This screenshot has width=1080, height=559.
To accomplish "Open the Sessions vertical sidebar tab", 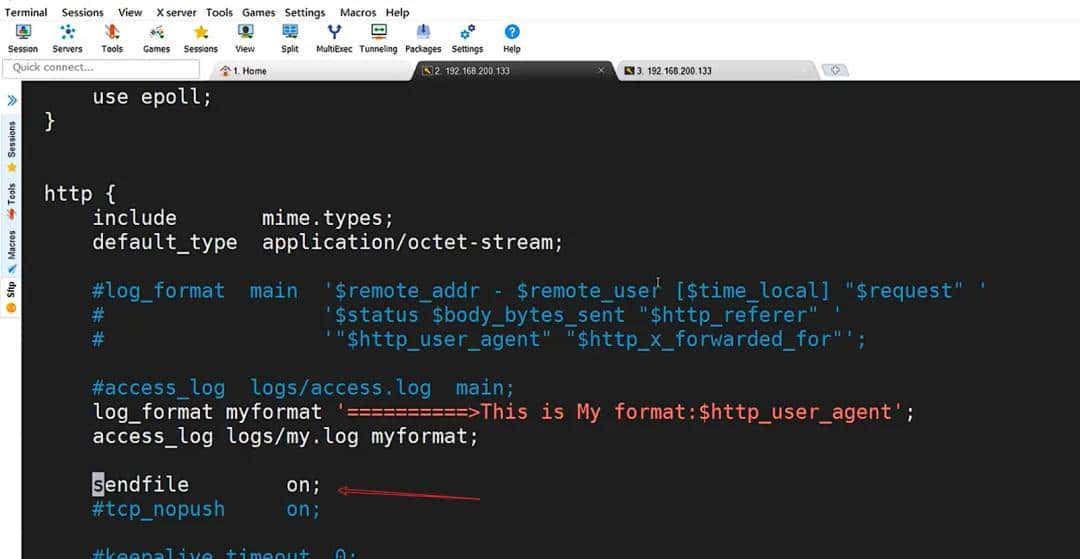I will 11,147.
